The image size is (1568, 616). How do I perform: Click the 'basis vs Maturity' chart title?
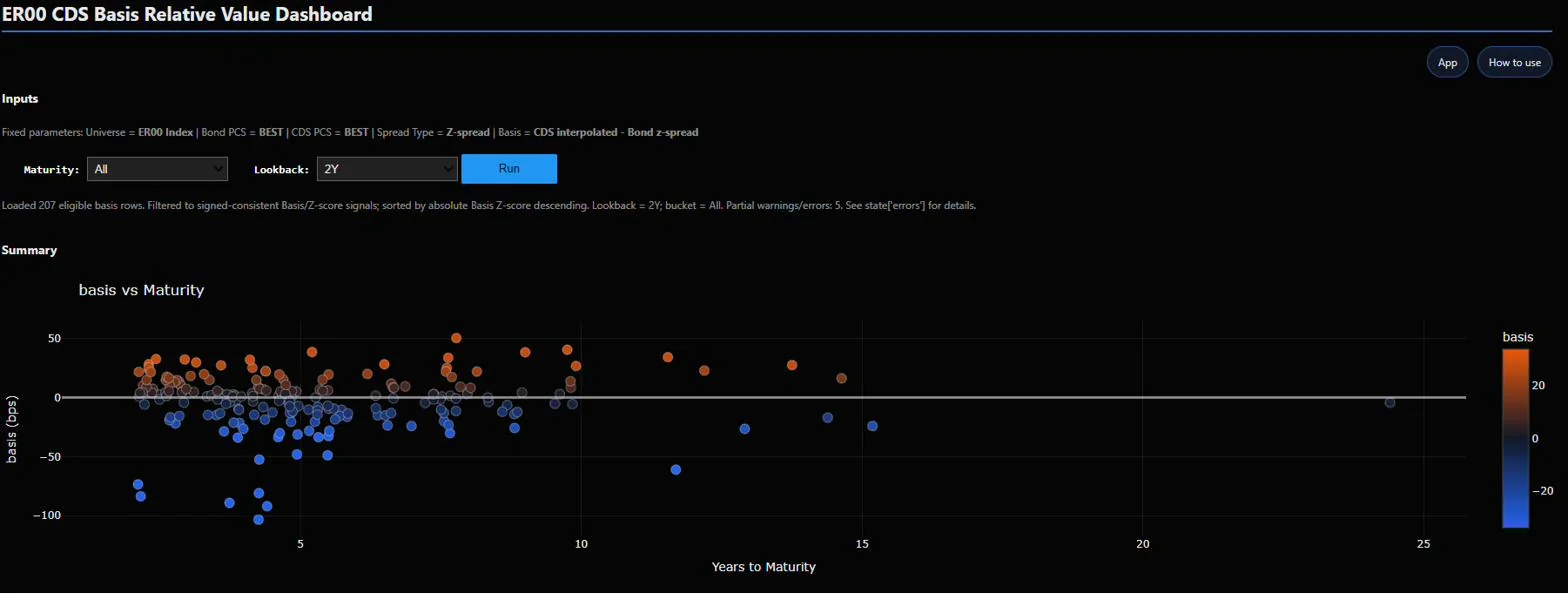pyautogui.click(x=141, y=291)
